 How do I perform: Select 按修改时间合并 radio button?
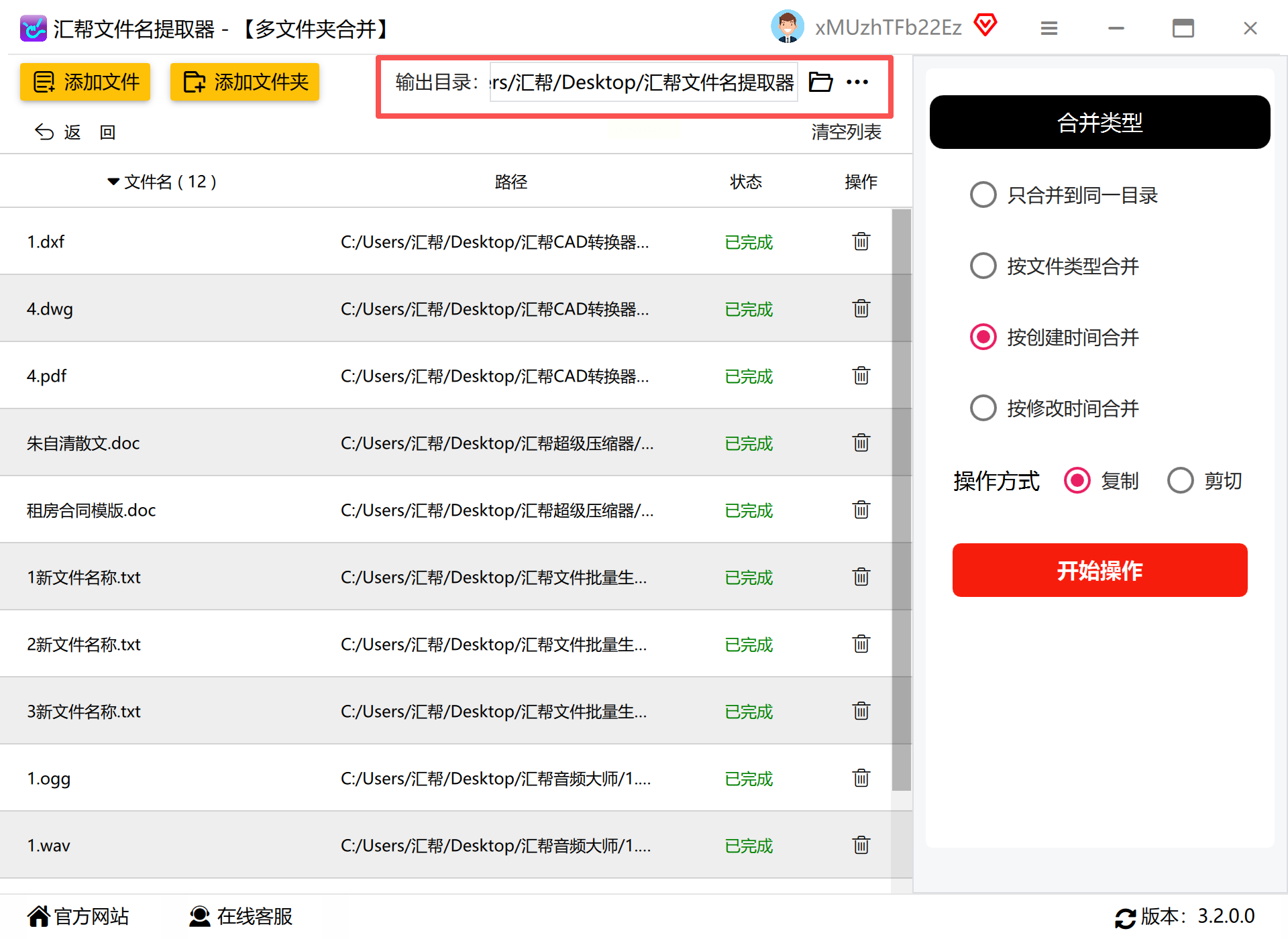(983, 408)
